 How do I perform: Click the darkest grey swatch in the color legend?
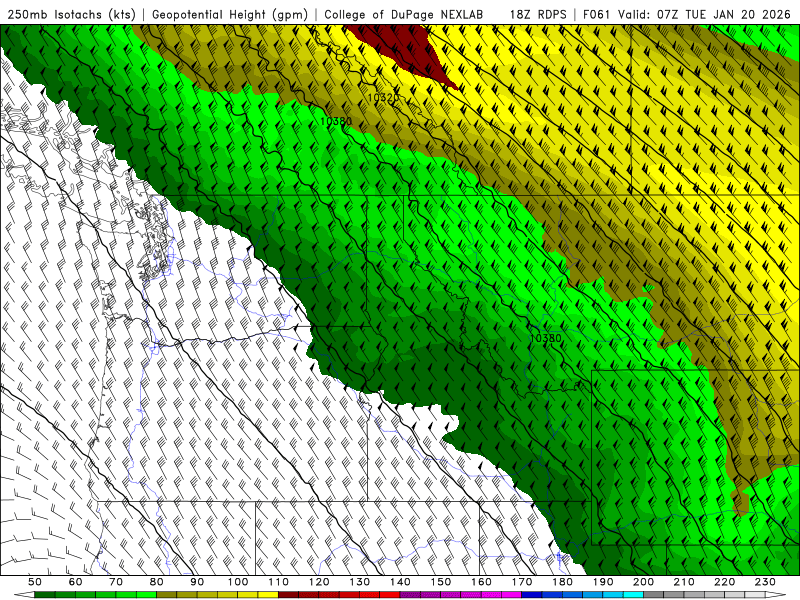(x=654, y=595)
